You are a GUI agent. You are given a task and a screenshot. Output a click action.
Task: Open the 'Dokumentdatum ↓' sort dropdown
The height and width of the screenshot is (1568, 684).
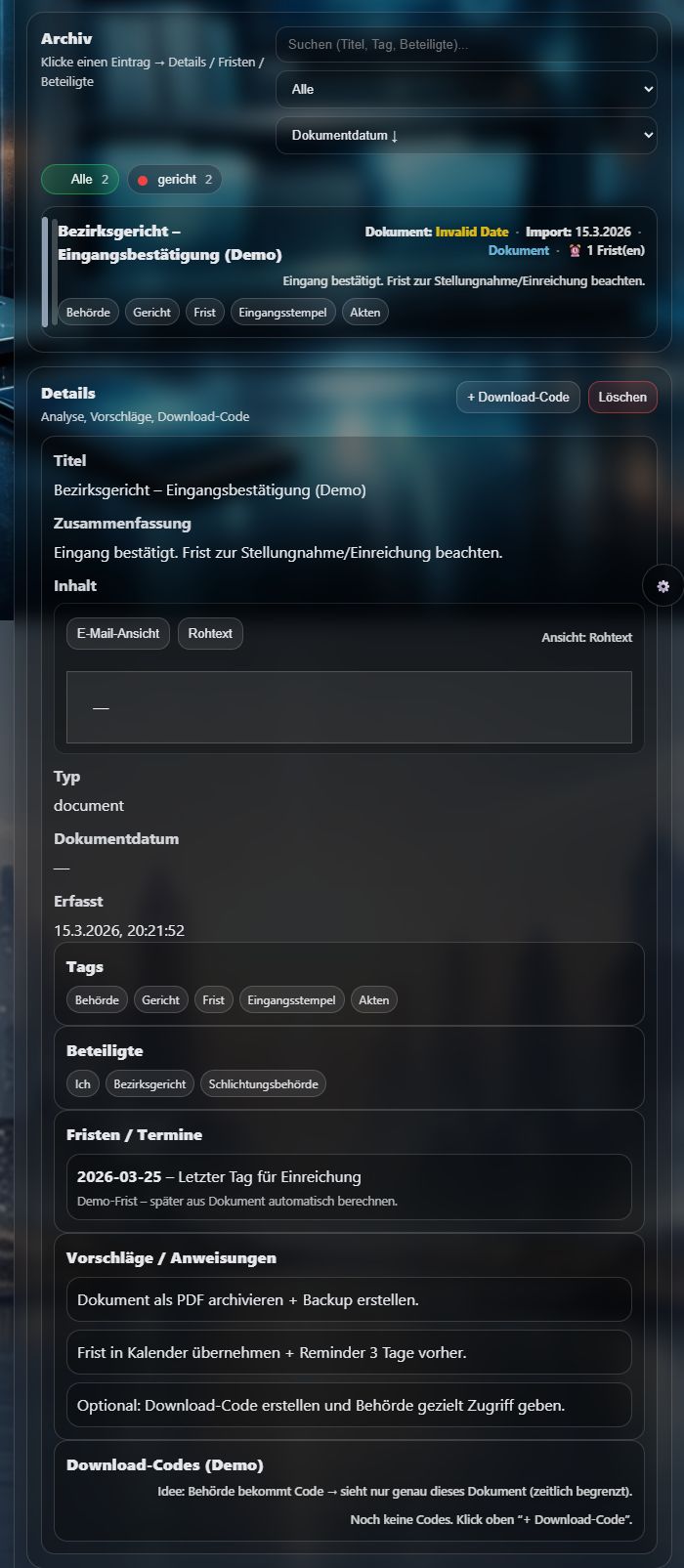click(466, 136)
